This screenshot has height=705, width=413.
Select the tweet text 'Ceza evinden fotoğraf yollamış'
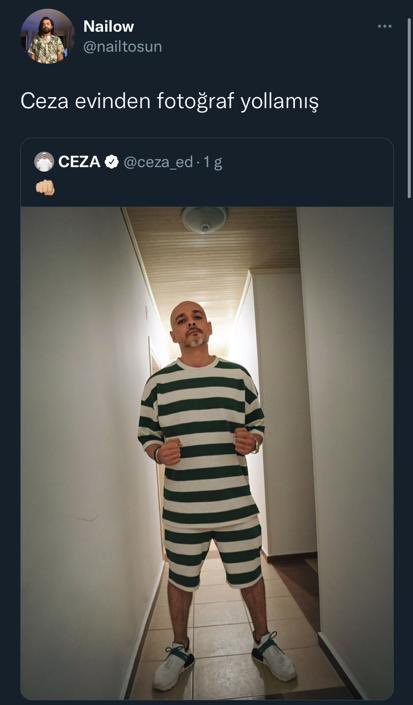click(169, 102)
